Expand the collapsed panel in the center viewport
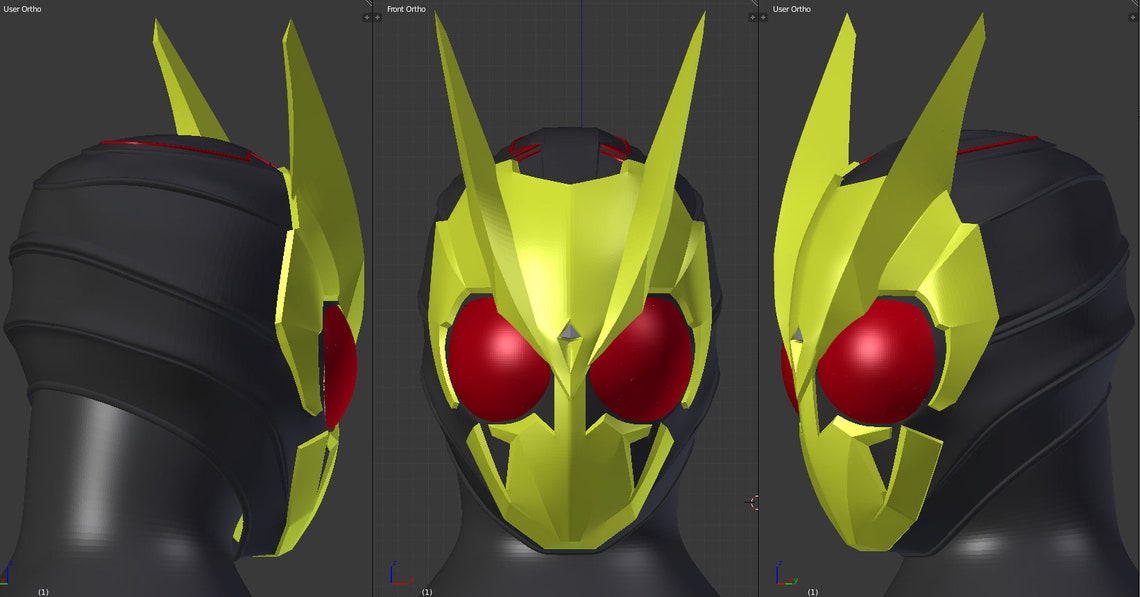This screenshot has width=1140, height=597. pos(377,18)
